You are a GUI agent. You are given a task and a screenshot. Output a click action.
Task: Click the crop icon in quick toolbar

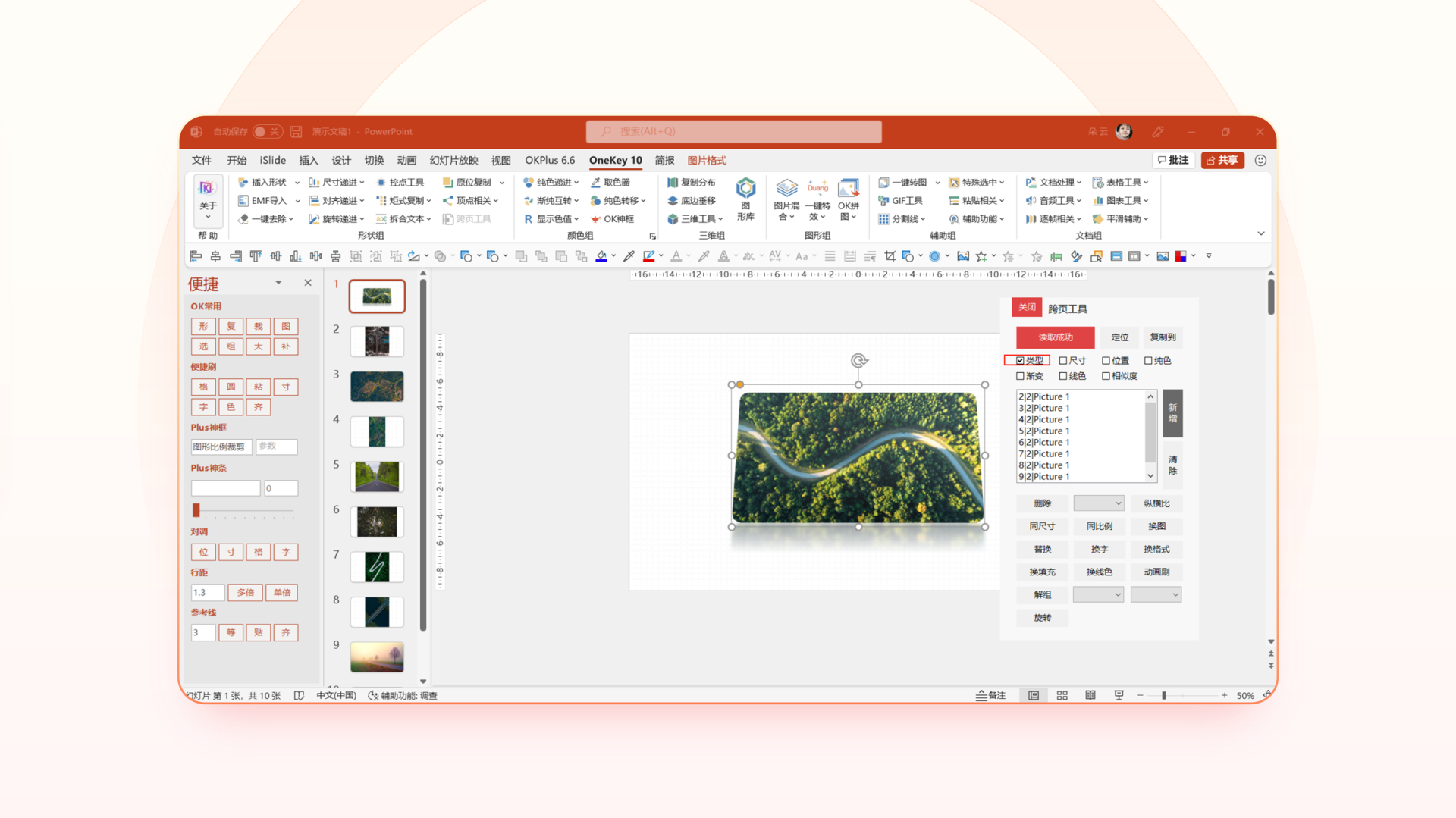click(890, 256)
